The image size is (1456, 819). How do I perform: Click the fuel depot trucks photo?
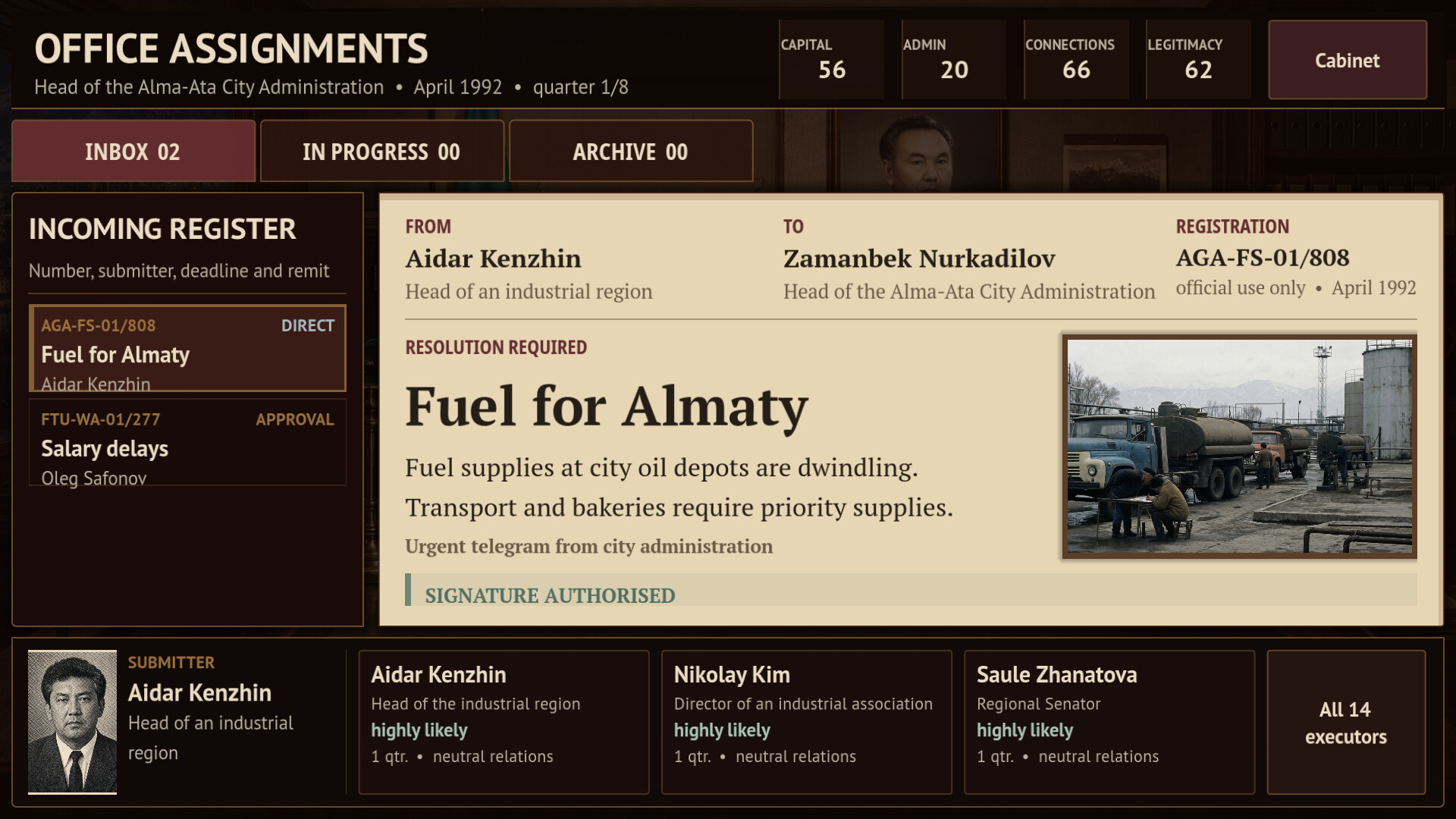1239,446
